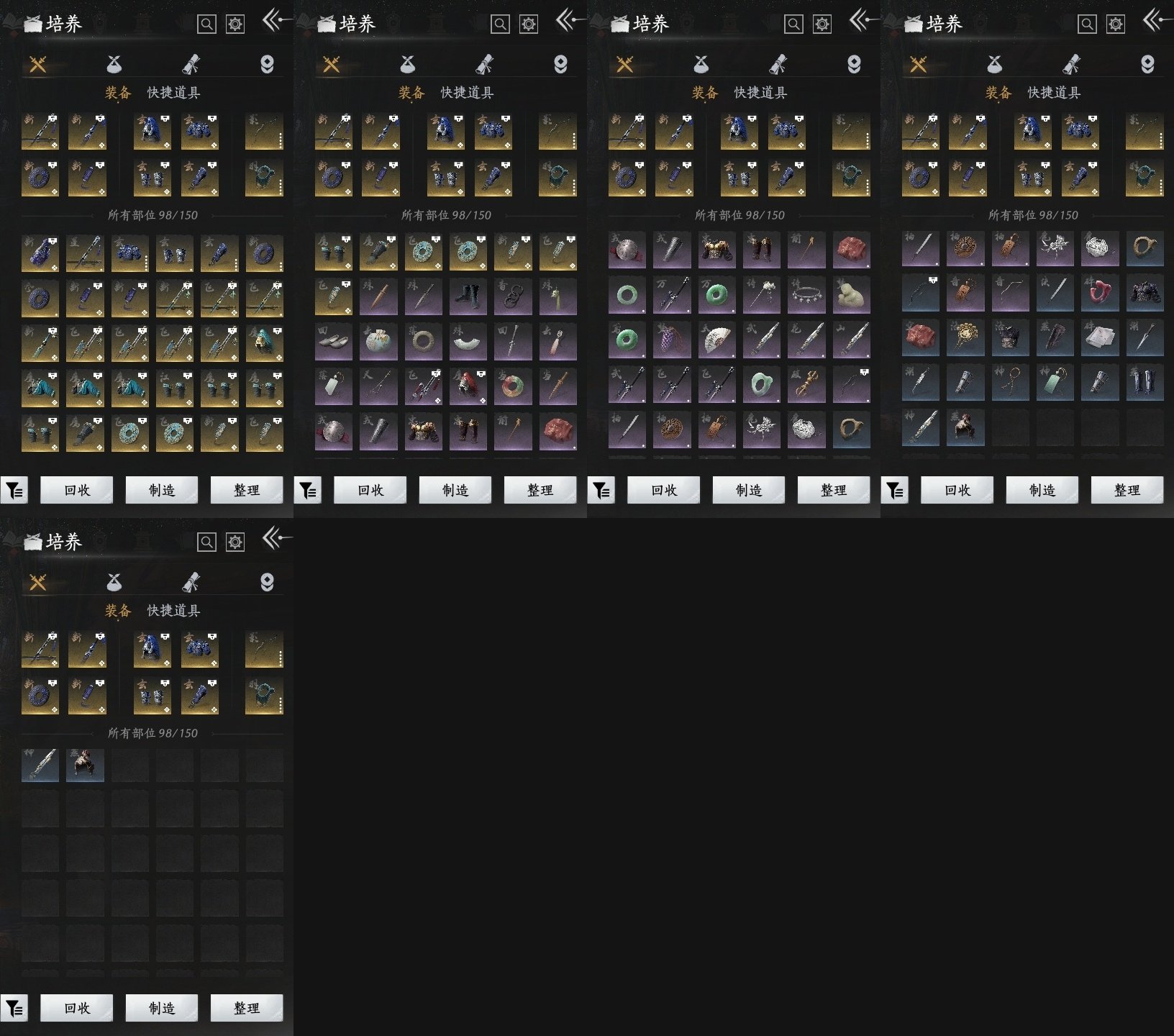Collapse the top-right panel using the double-arrow
The width and height of the screenshot is (1174, 1036).
pos(1155,20)
